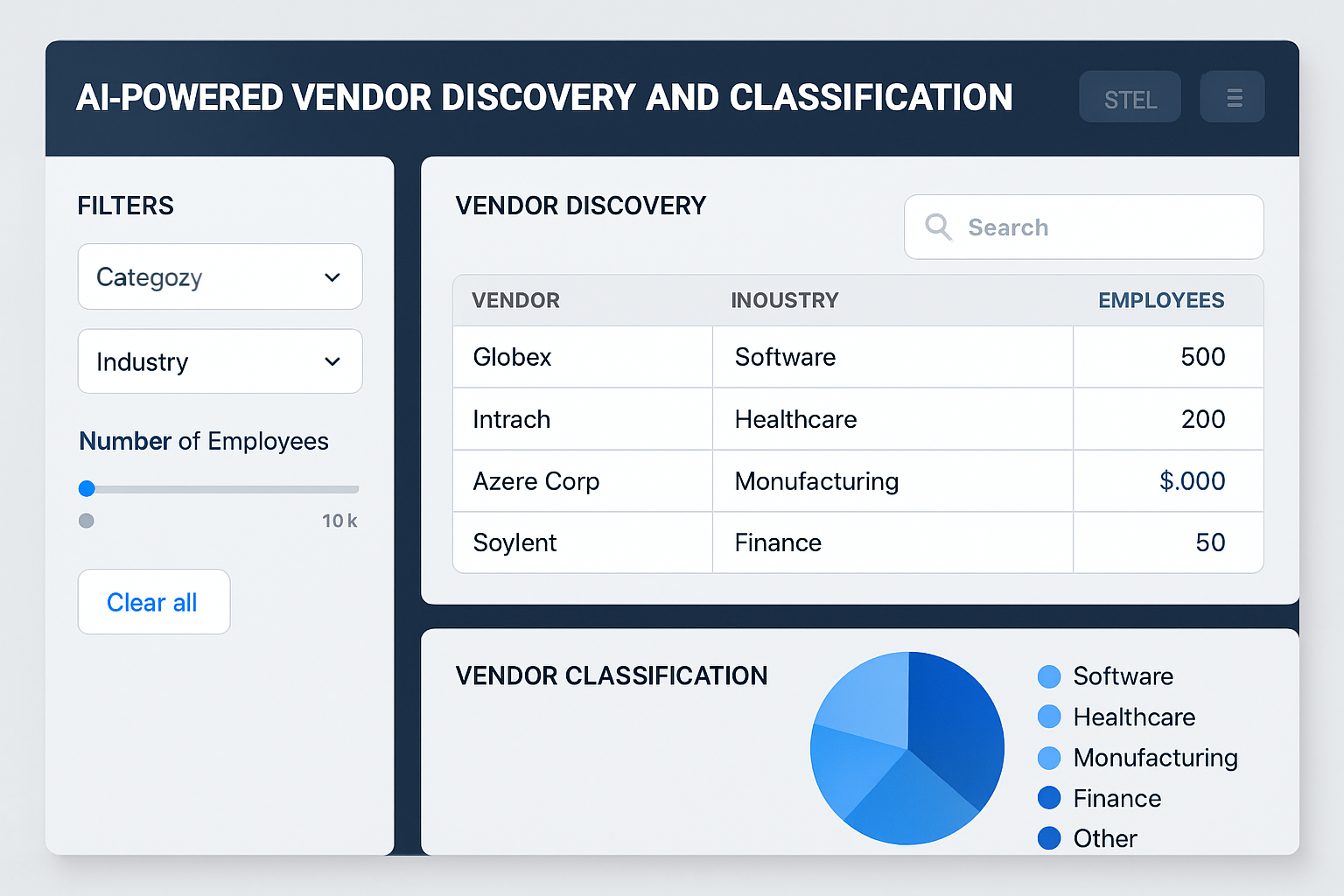1344x896 pixels.
Task: Sort the EMPLOYEES column header
Action: 1161,300
